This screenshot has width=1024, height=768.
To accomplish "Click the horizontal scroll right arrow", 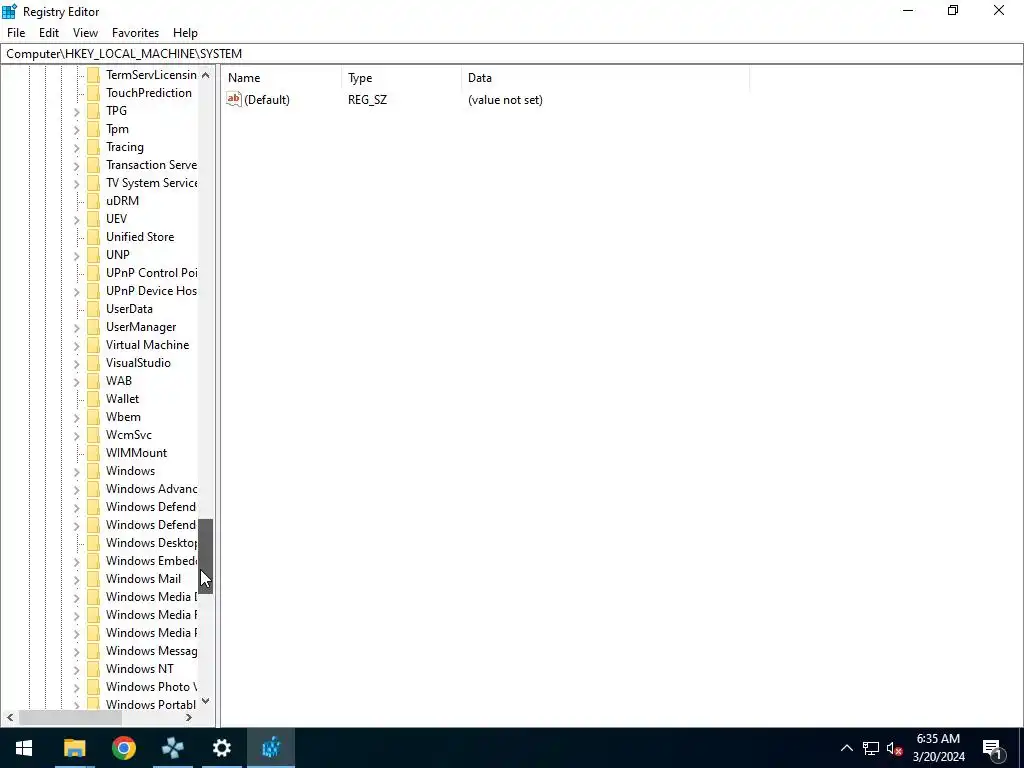I will tap(189, 718).
